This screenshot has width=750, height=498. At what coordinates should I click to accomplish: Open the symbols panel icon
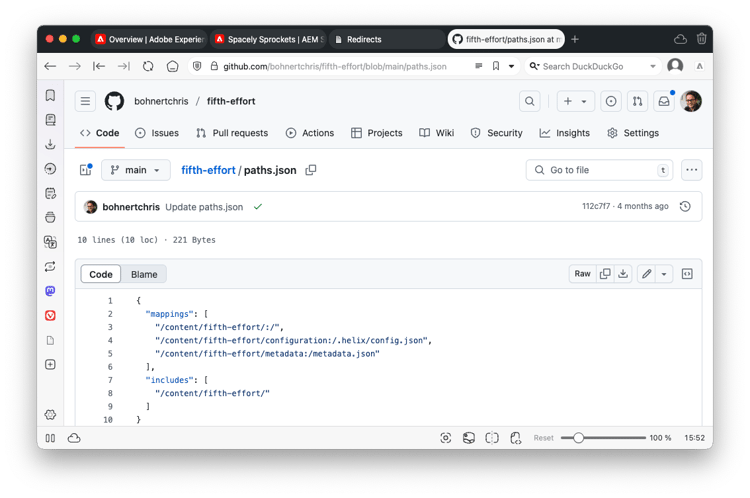[687, 274]
